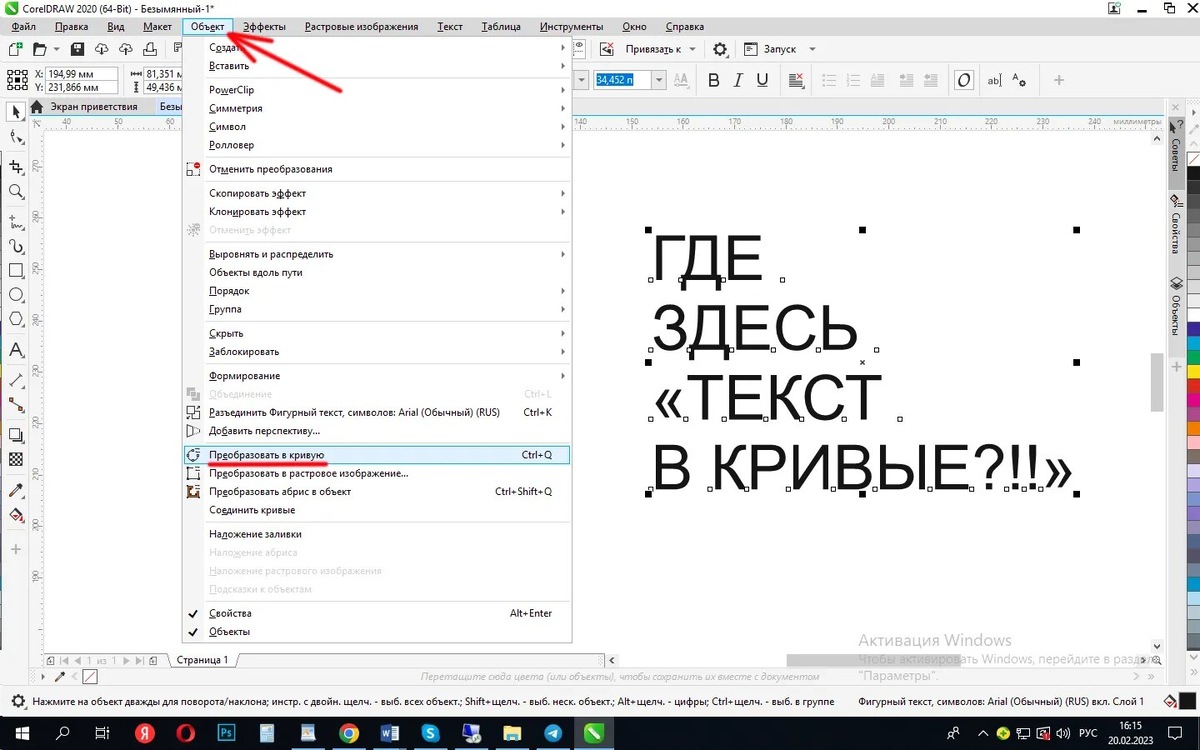
Task: Click the Print icon
Action: tap(152, 49)
